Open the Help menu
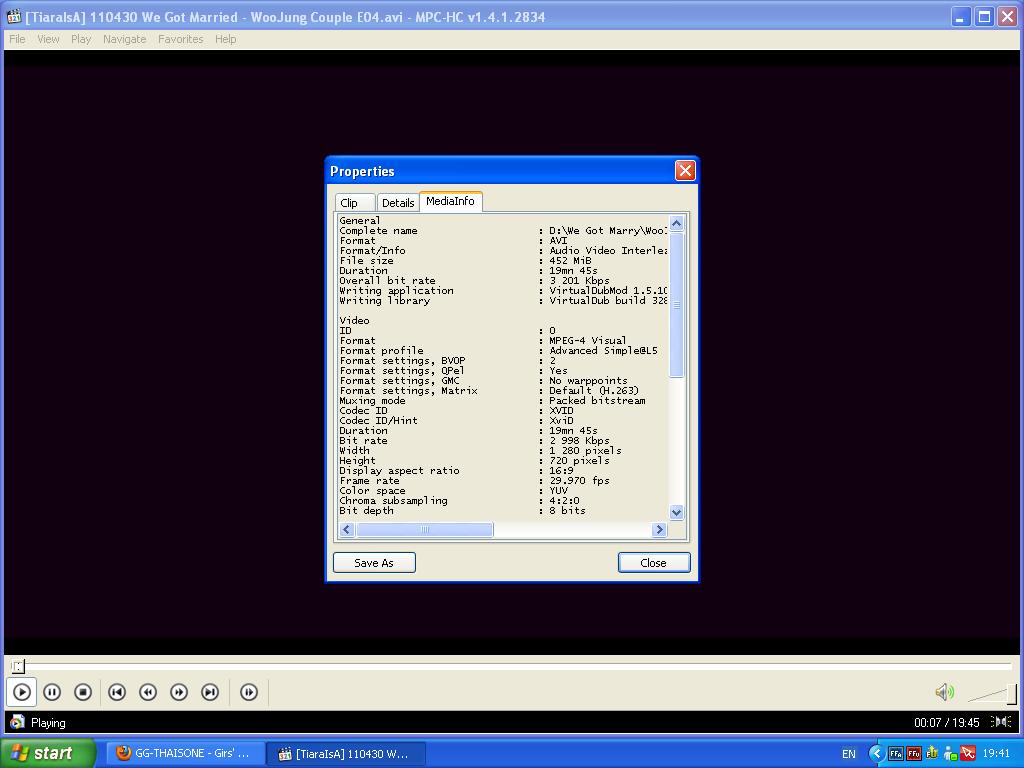 tap(226, 39)
